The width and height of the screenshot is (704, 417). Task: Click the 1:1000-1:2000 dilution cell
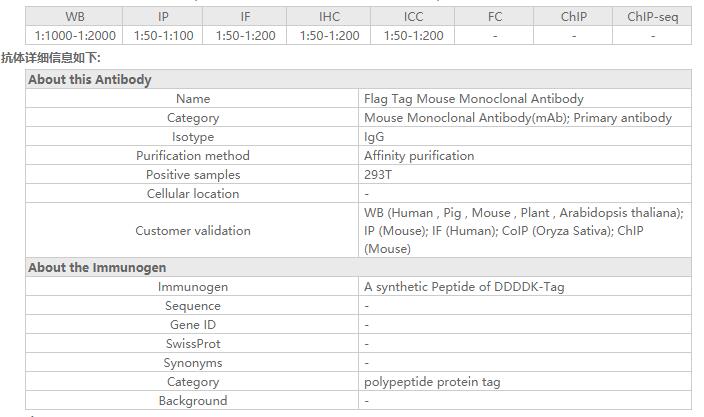pyautogui.click(x=75, y=35)
